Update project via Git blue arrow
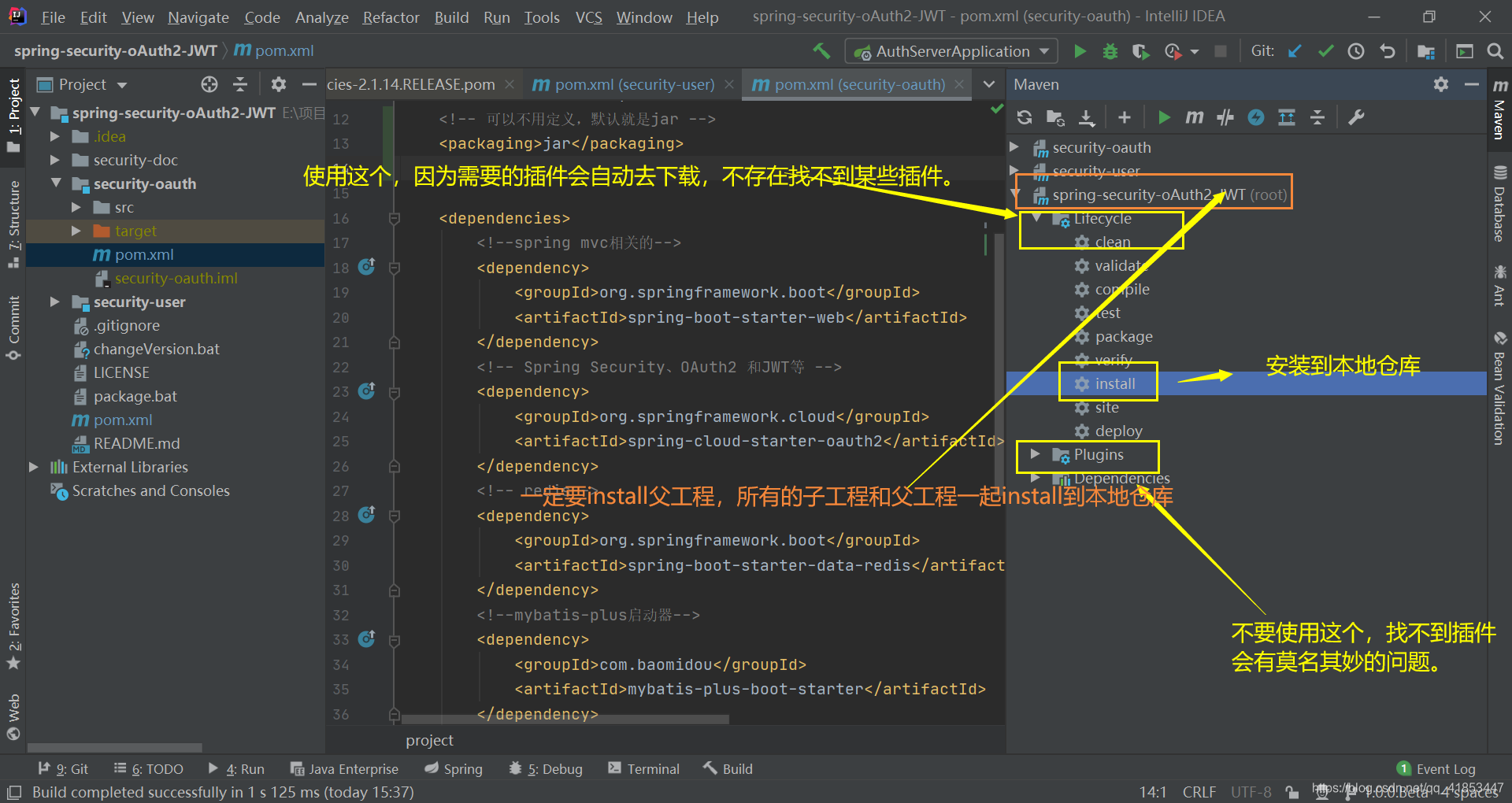Image resolution: width=1512 pixels, height=803 pixels. coord(1295,51)
